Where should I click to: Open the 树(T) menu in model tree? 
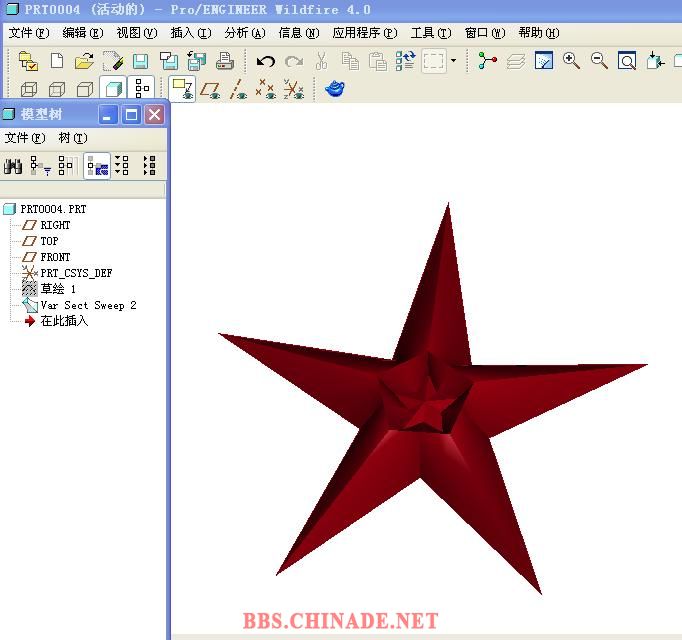[x=72, y=138]
